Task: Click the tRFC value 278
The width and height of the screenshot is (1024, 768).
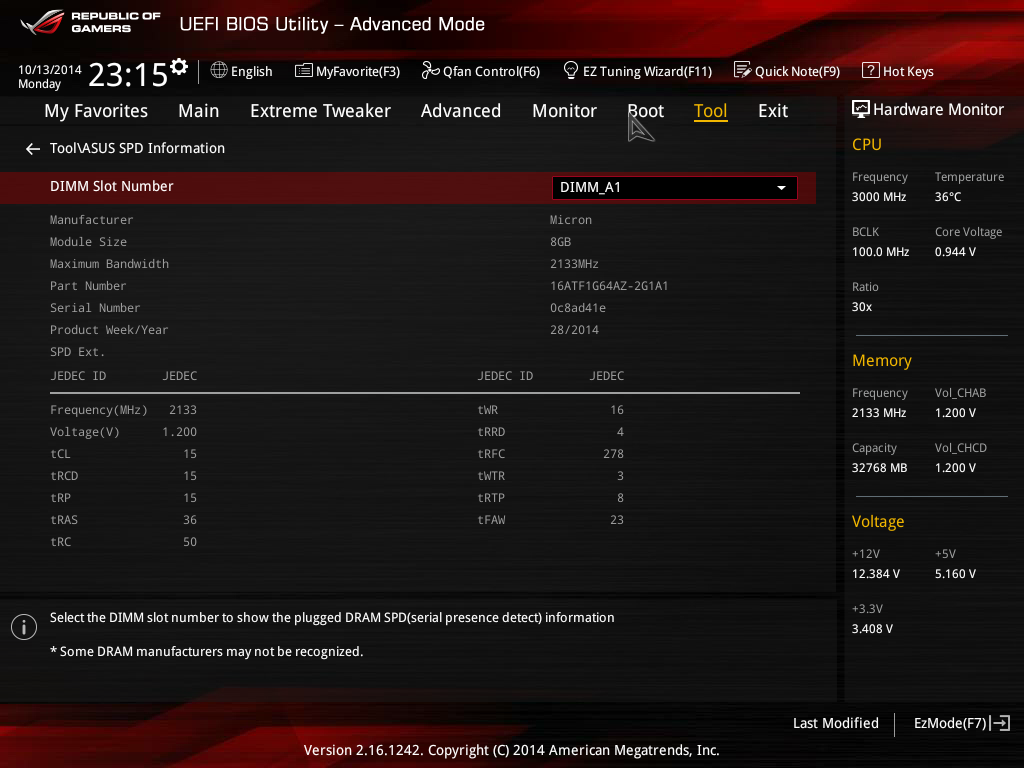Action: pos(613,454)
